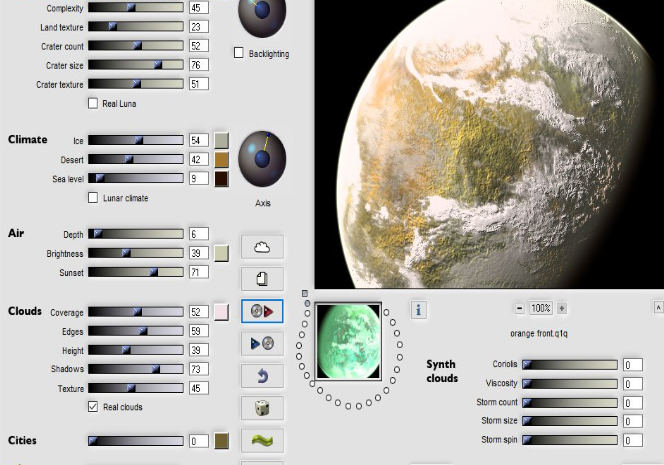664x465 pixels.
Task: Click the Sea level value field
Action: click(198, 178)
